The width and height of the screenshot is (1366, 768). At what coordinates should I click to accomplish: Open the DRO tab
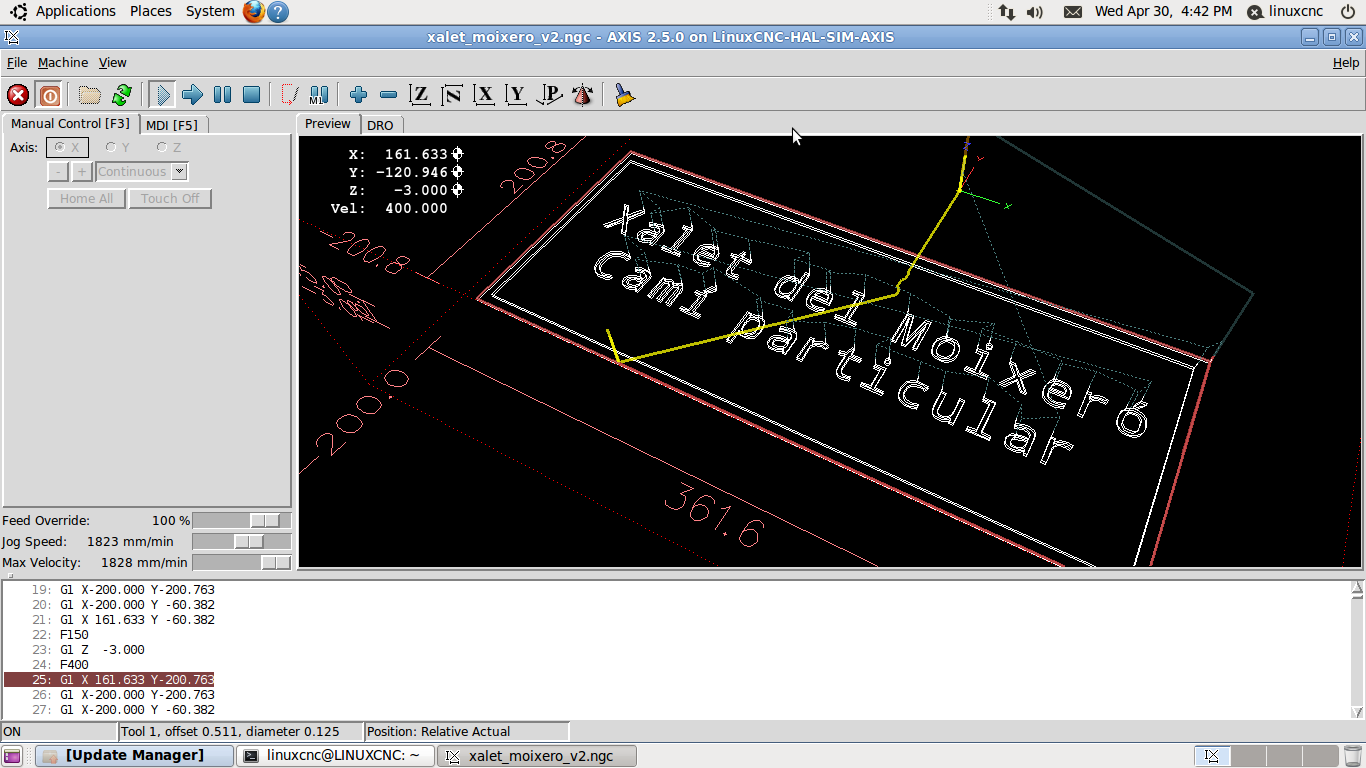coord(380,125)
